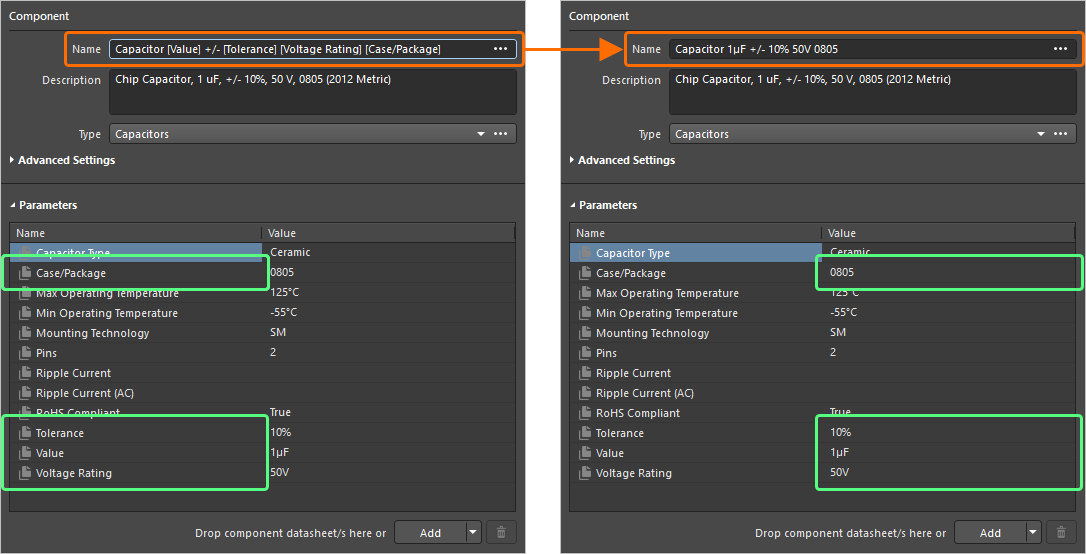Open the ellipsis button beside left Type dropdown
The width and height of the screenshot is (1086, 554).
pyautogui.click(x=500, y=134)
